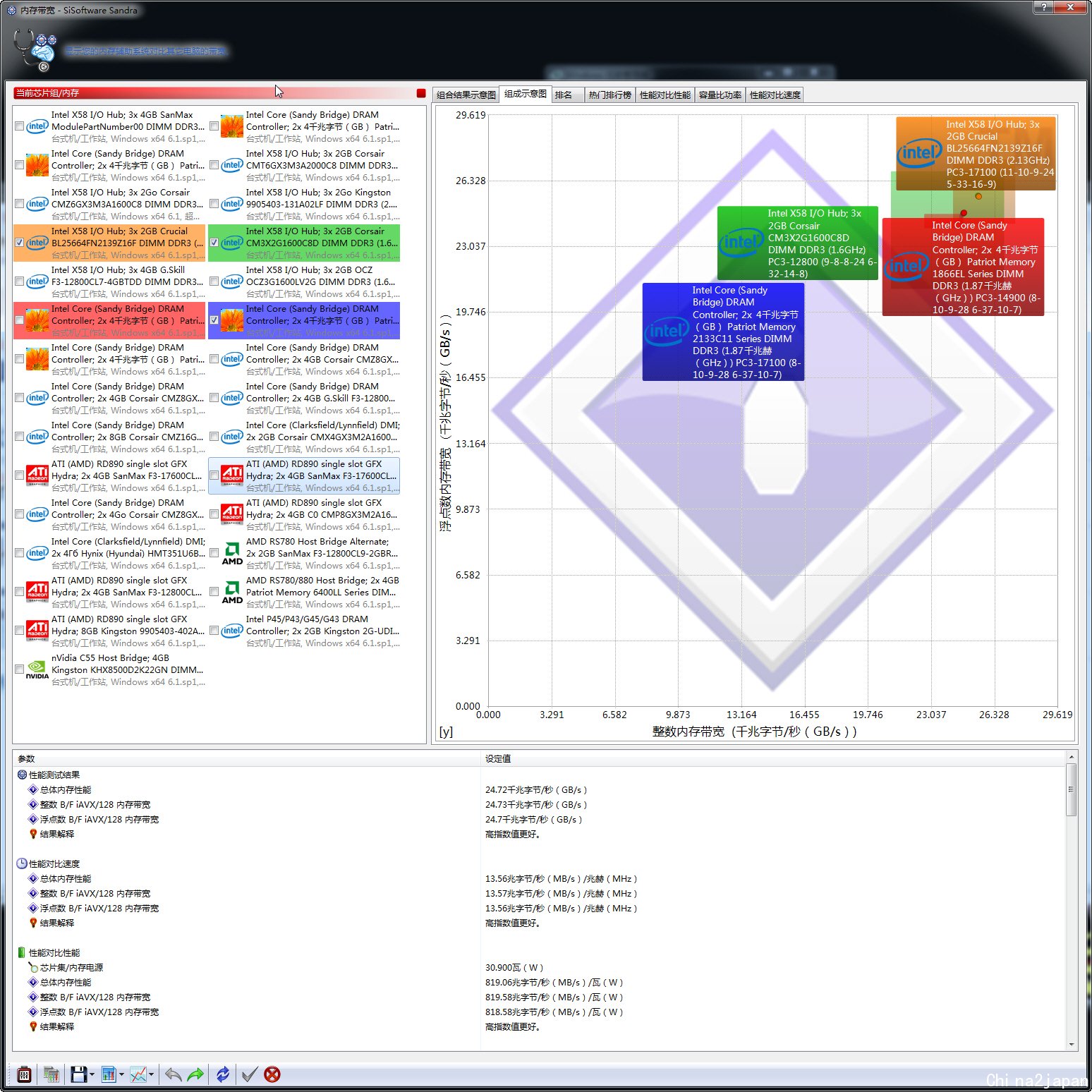Viewport: 1092px width, 1092px height.
Task: Click the floppy disk save icon
Action: point(78,1074)
